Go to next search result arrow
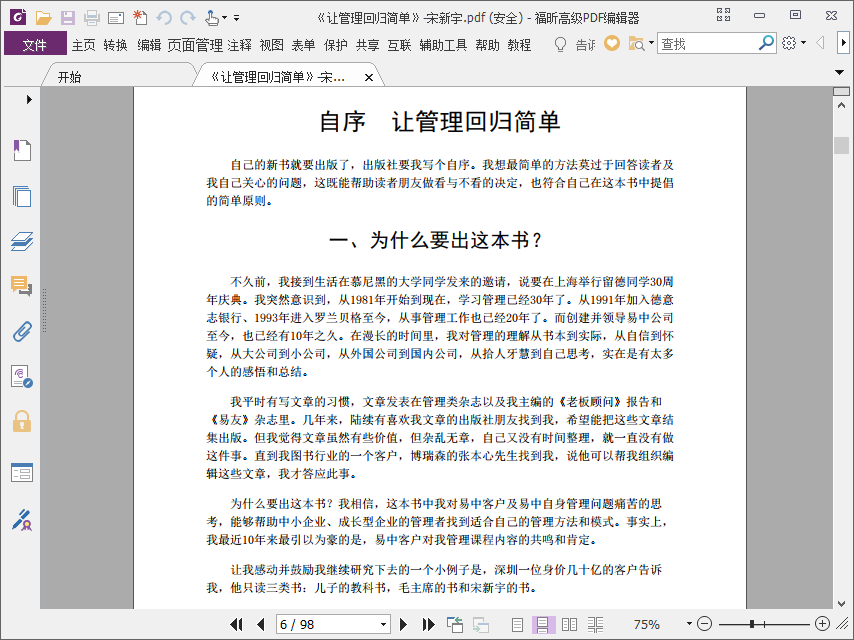854x640 pixels. click(x=844, y=43)
